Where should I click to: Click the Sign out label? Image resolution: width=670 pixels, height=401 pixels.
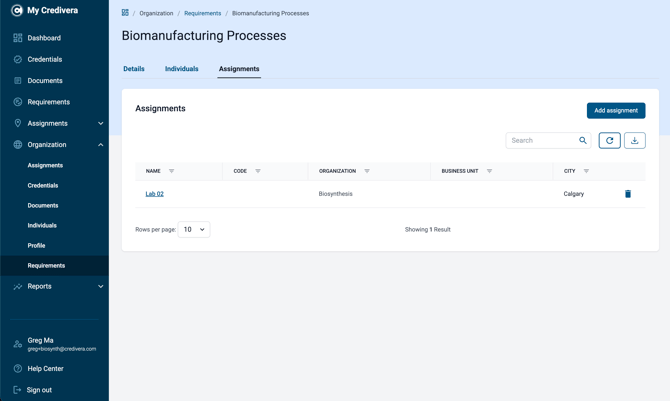[39, 390]
